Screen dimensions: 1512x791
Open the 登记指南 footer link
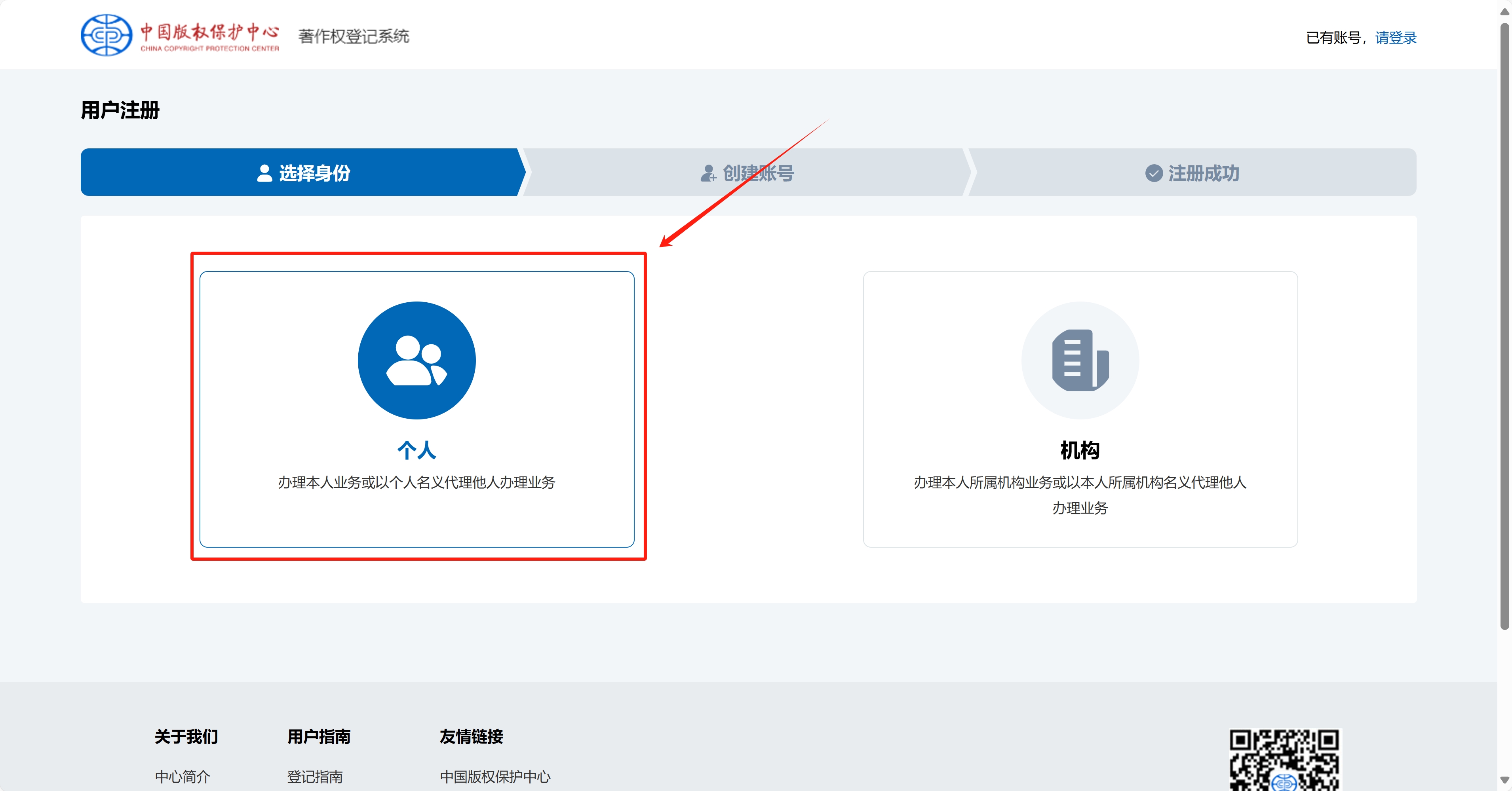tap(315, 776)
